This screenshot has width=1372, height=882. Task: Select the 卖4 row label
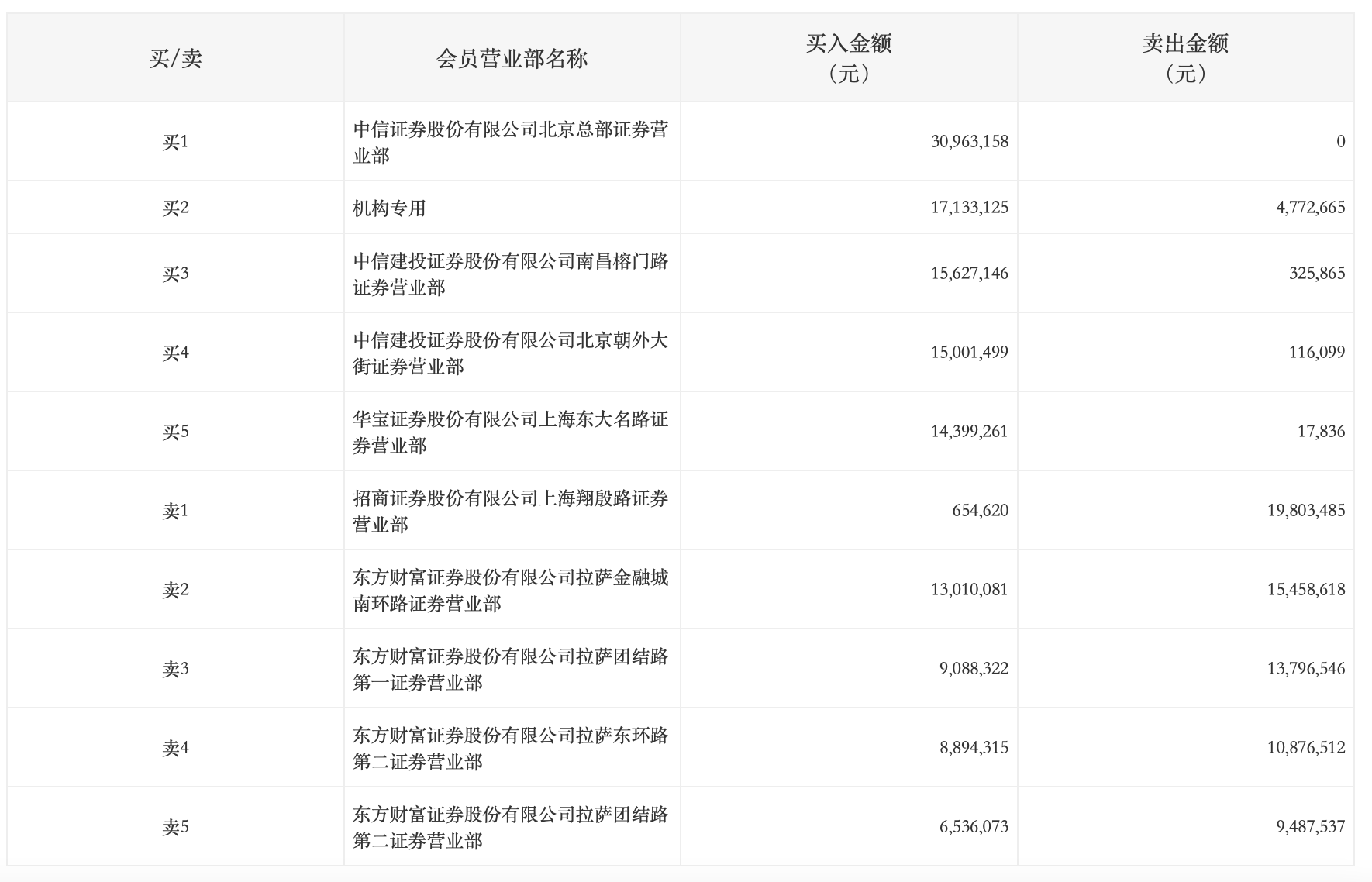pos(175,748)
